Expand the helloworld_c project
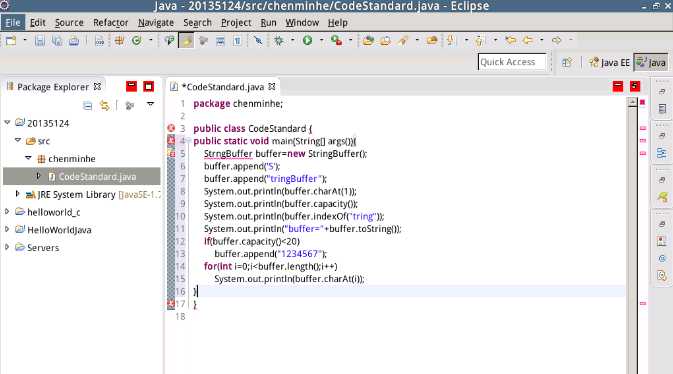673x374 pixels. [7, 212]
